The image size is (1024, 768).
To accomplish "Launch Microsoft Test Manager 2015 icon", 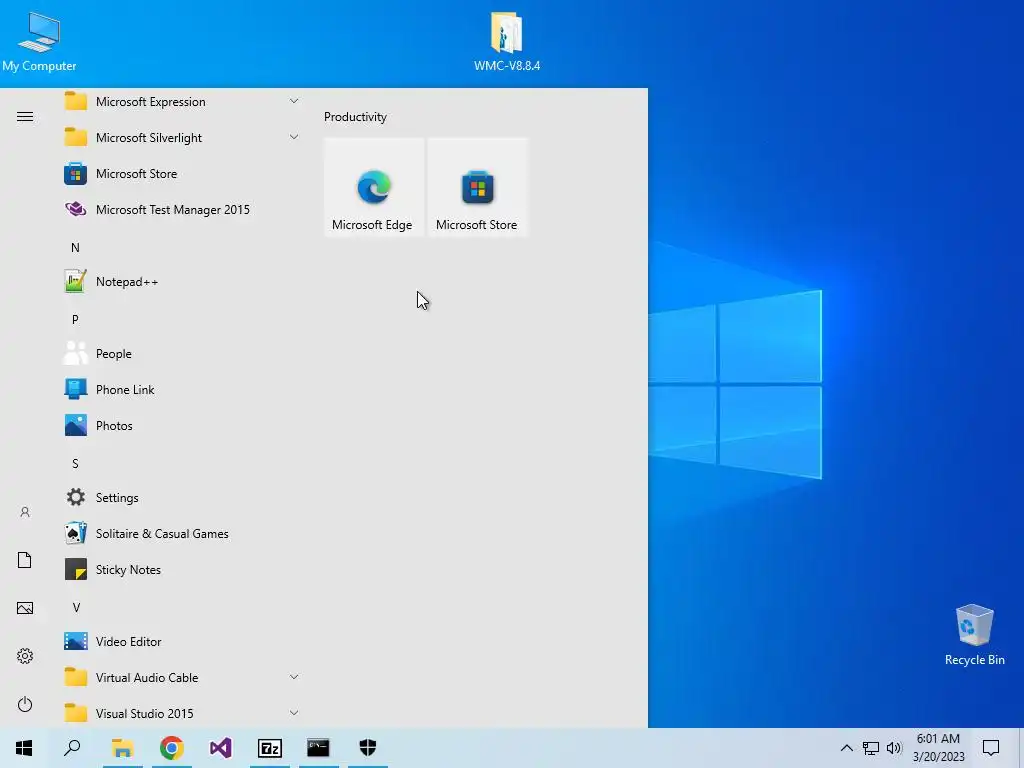I will [76, 210].
